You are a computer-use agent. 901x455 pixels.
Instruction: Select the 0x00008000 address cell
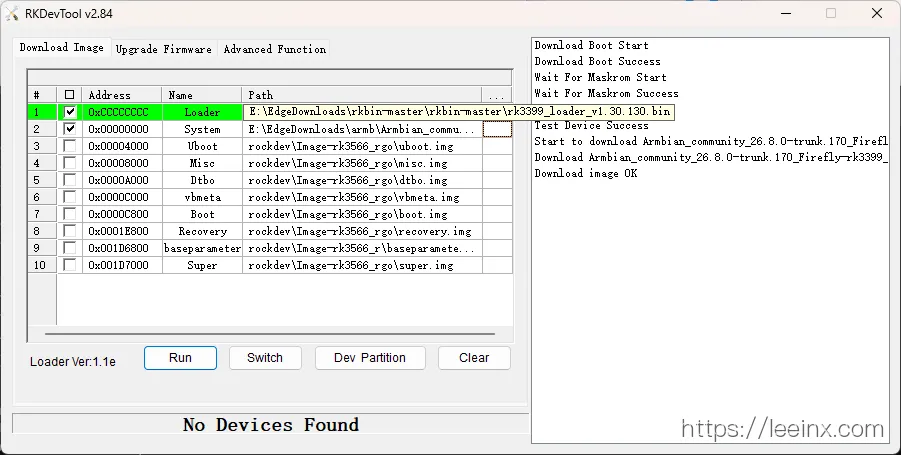122,163
